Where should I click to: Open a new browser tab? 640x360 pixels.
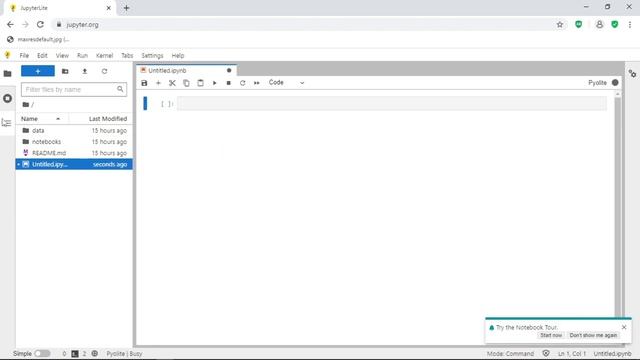click(126, 8)
